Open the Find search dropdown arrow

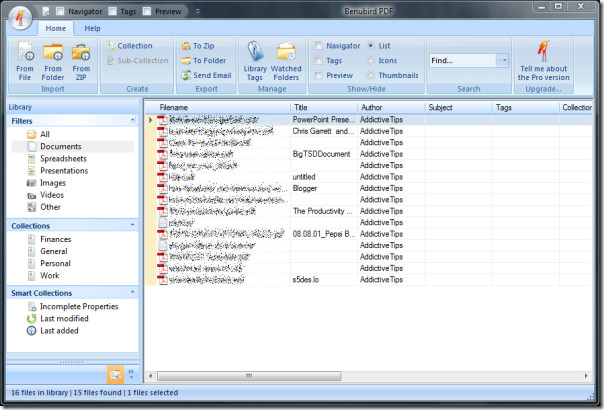[503, 60]
